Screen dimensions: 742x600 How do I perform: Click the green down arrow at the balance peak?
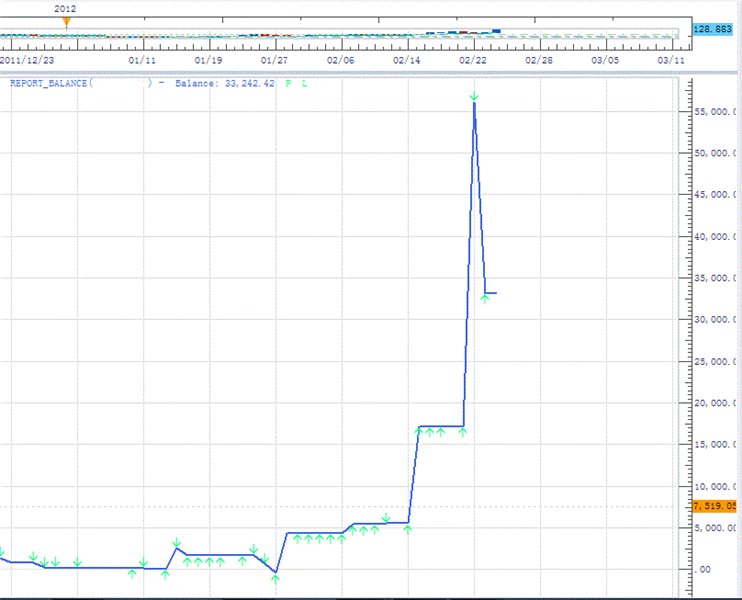pyautogui.click(x=474, y=96)
